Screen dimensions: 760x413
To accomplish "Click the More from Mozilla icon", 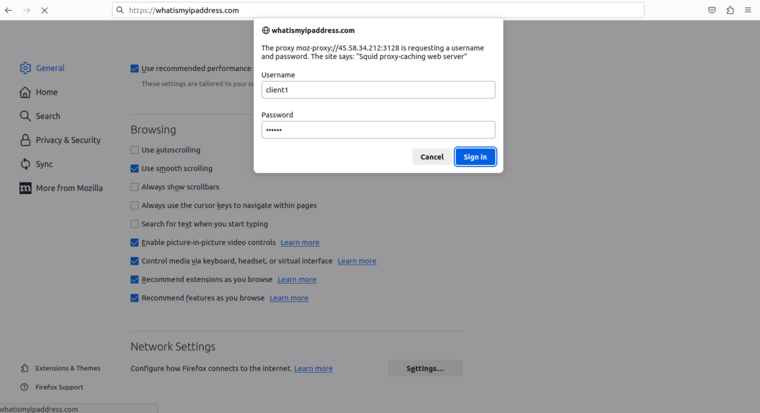I will [25, 188].
